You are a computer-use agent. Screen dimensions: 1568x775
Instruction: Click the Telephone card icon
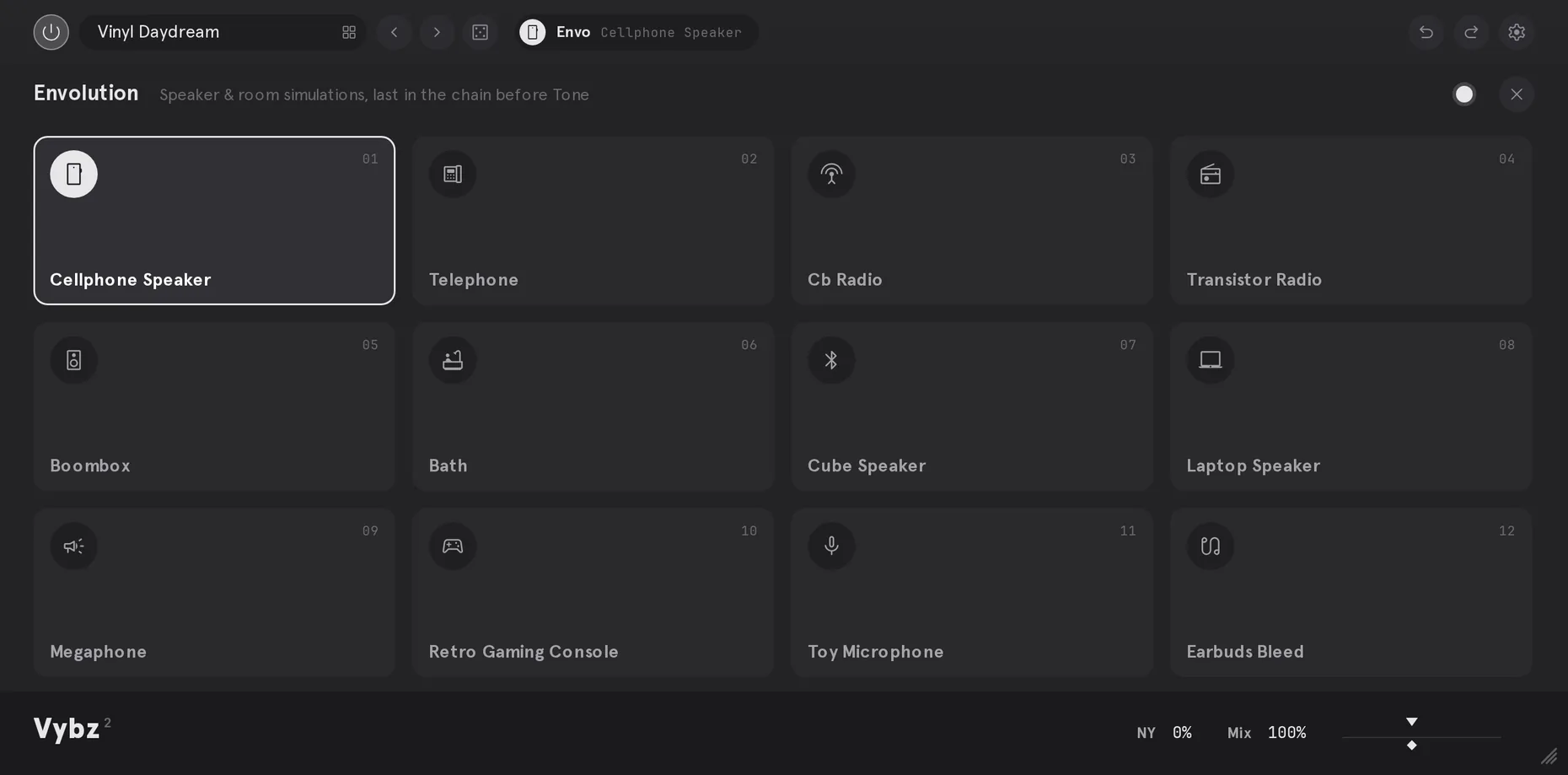tap(453, 175)
